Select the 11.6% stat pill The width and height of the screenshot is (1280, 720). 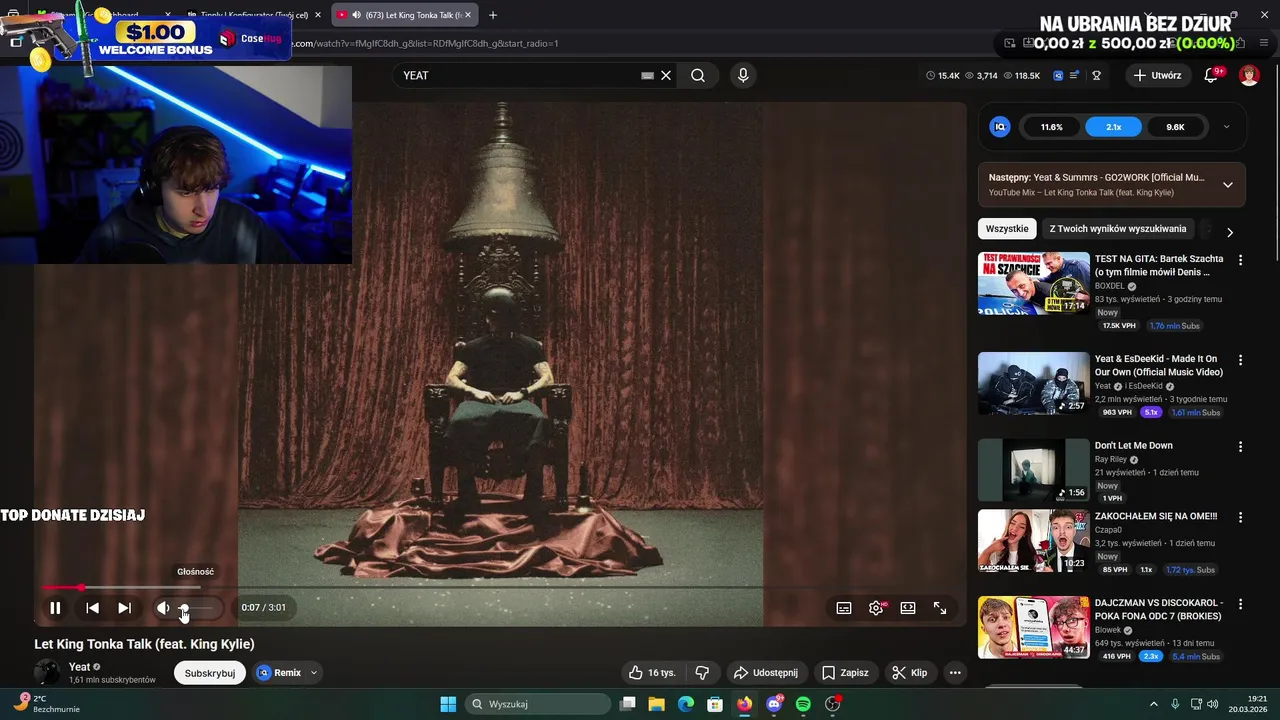click(1051, 127)
